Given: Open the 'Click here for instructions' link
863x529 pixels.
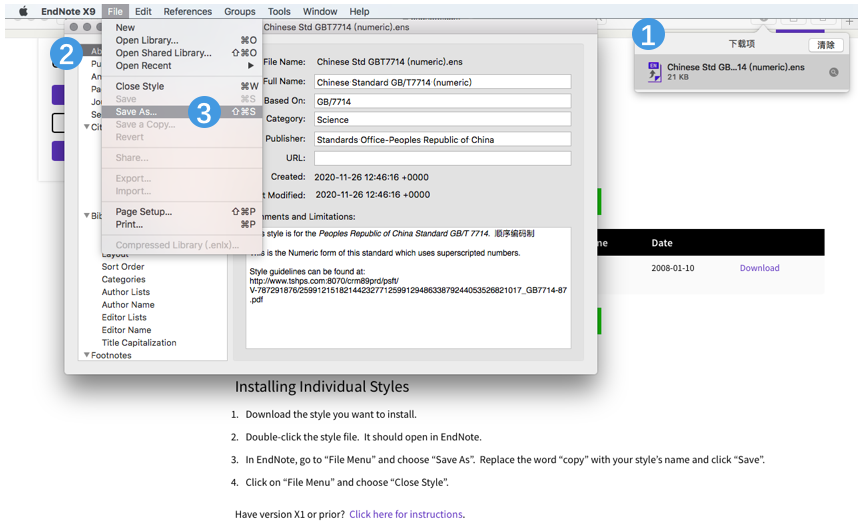Looking at the screenshot, I should pos(405,514).
